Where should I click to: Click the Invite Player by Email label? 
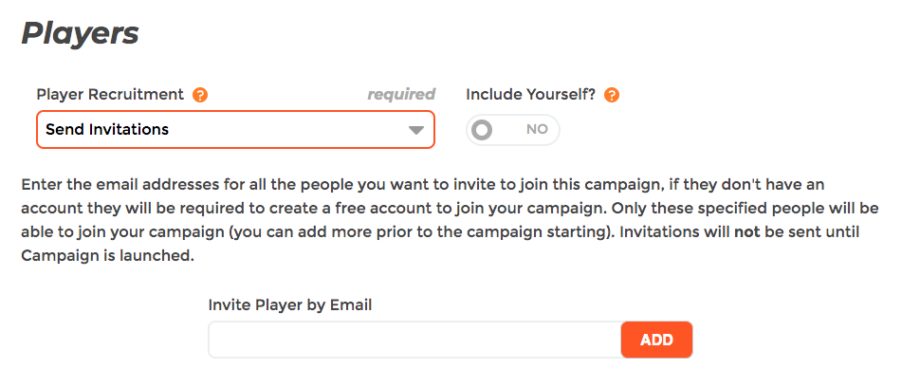tap(290, 305)
